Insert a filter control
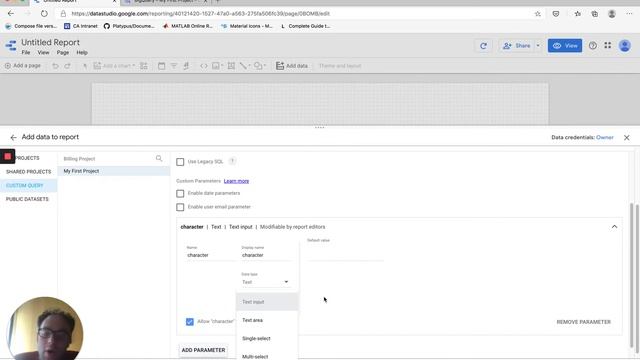 tap(174, 66)
